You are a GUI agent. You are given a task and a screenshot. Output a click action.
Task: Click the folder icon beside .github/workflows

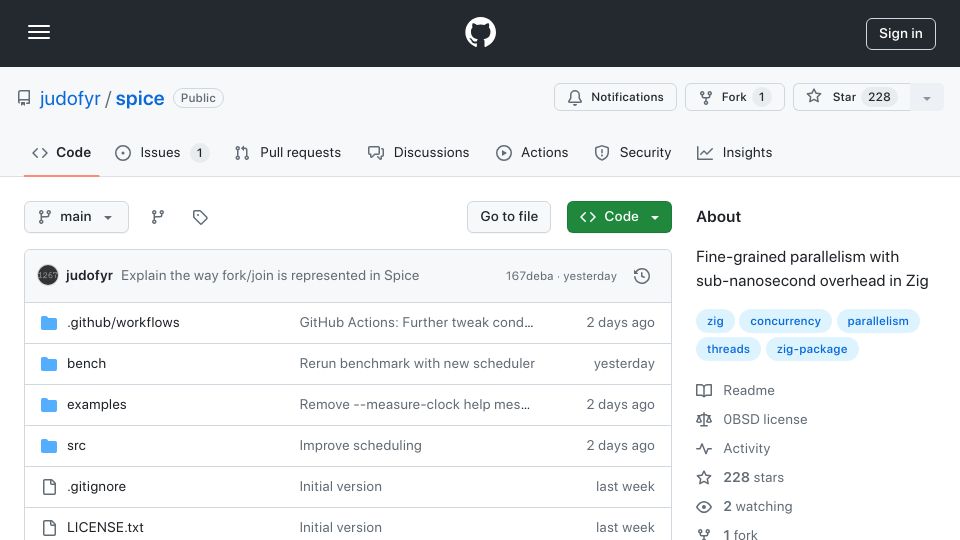[x=49, y=323]
